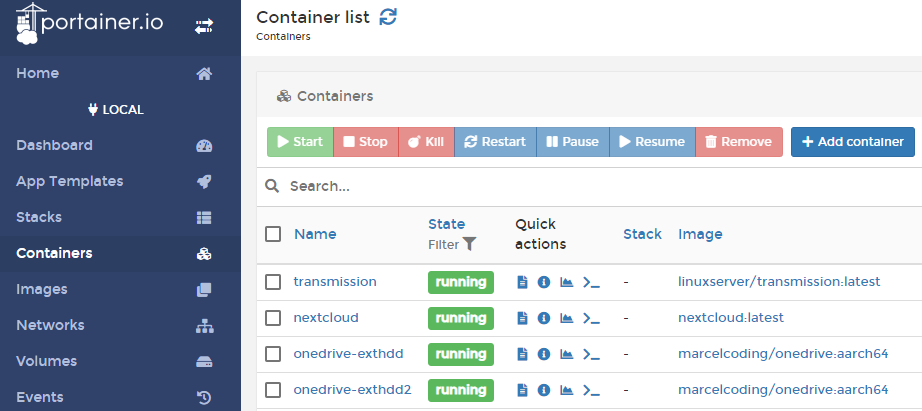The width and height of the screenshot is (922, 411).
Task: Click the Images copy icon
Action: point(204,290)
